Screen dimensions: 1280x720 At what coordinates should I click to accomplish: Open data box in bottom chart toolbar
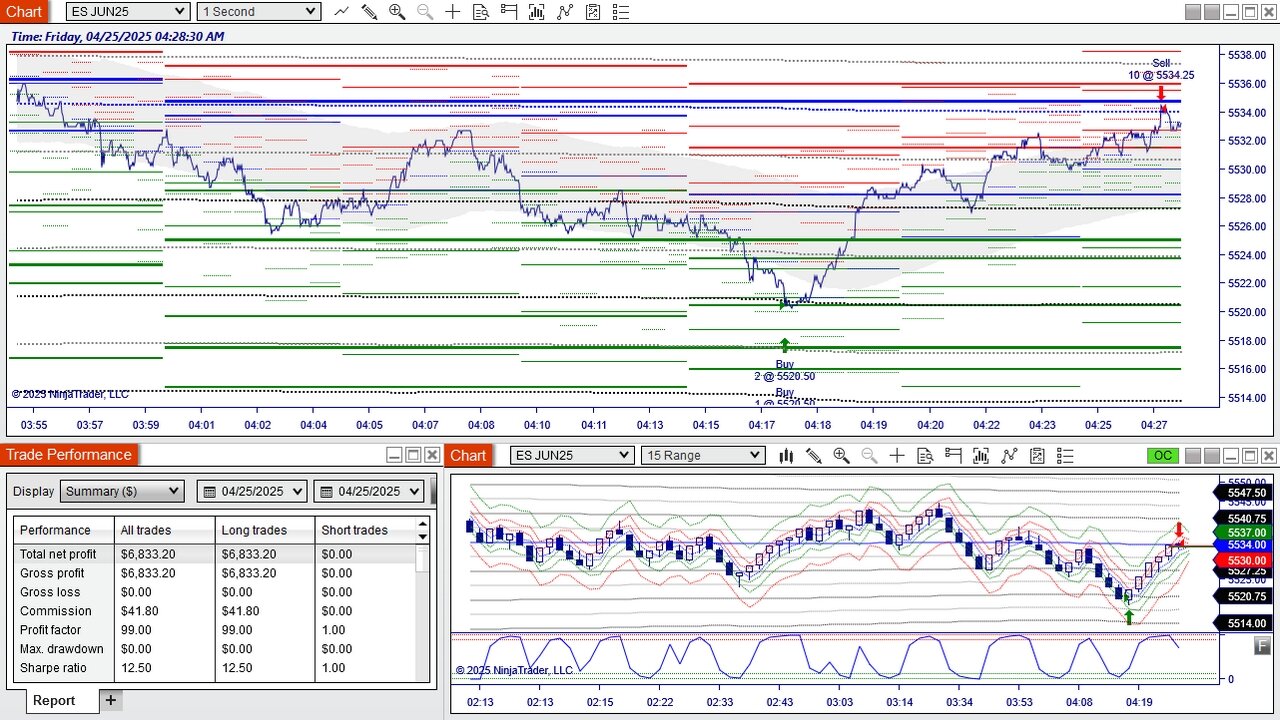(925, 455)
